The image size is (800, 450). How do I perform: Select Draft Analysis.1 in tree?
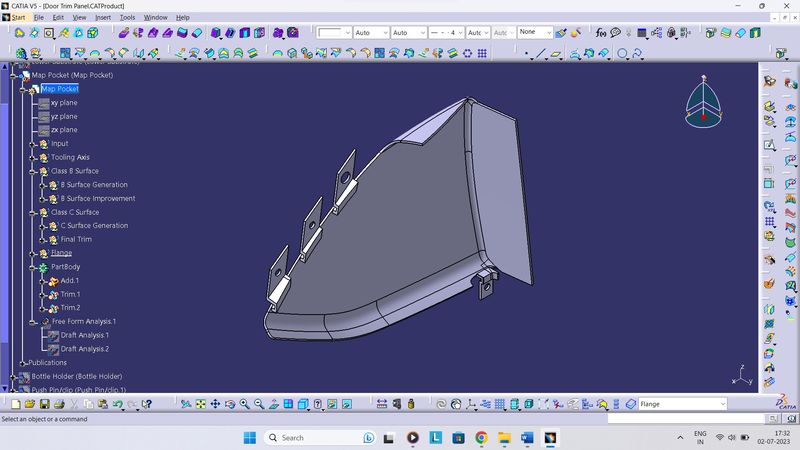(x=85, y=335)
